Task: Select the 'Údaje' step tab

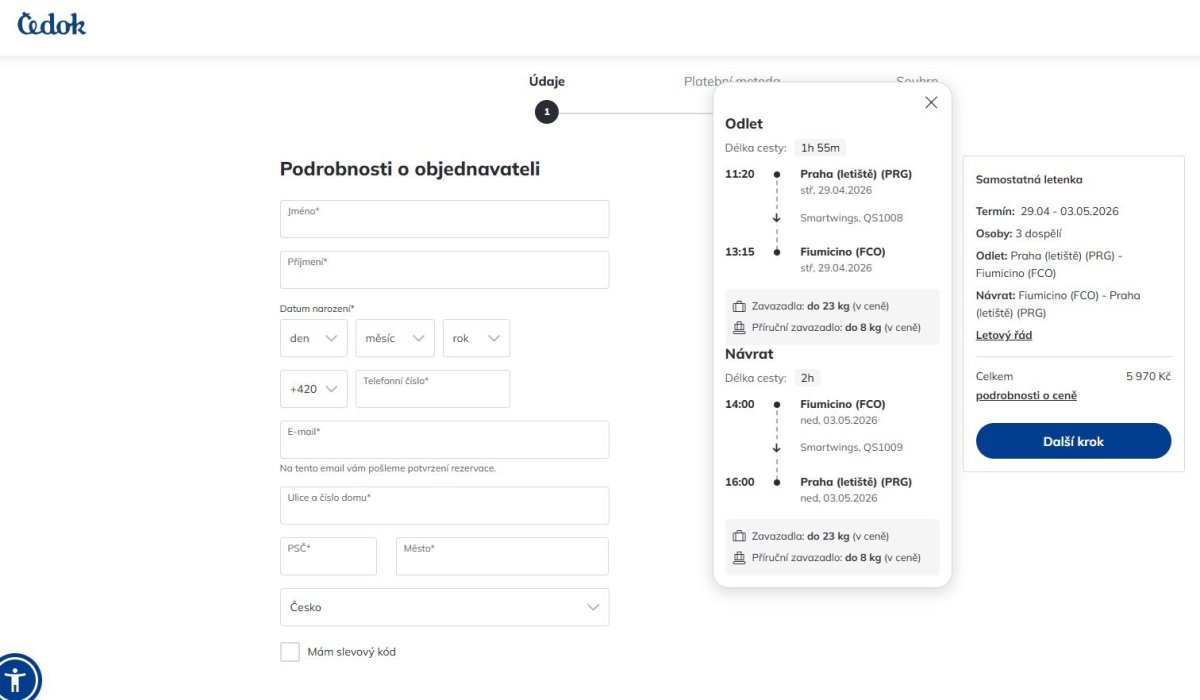Action: coord(546,82)
